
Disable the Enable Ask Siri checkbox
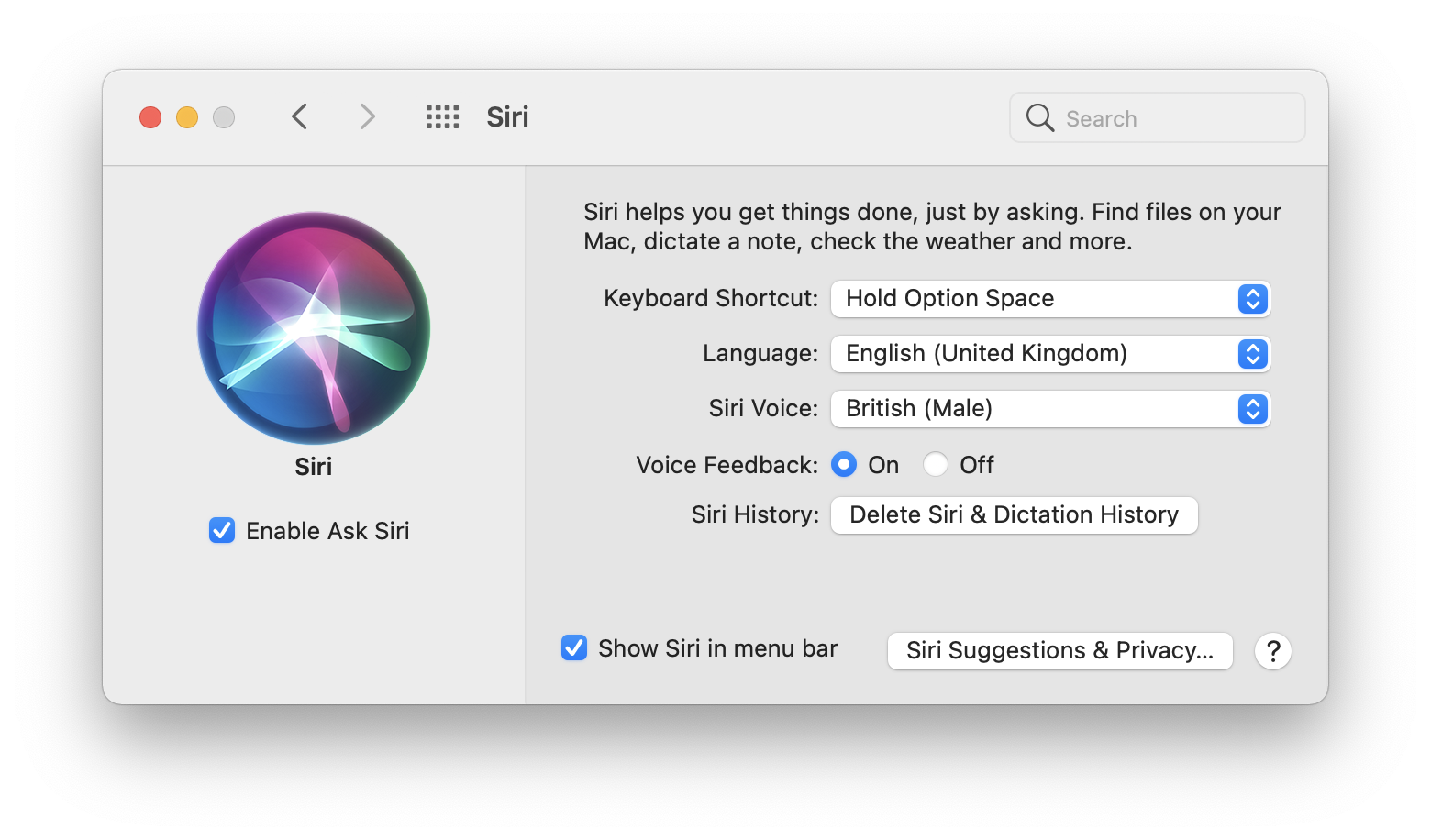click(x=221, y=530)
